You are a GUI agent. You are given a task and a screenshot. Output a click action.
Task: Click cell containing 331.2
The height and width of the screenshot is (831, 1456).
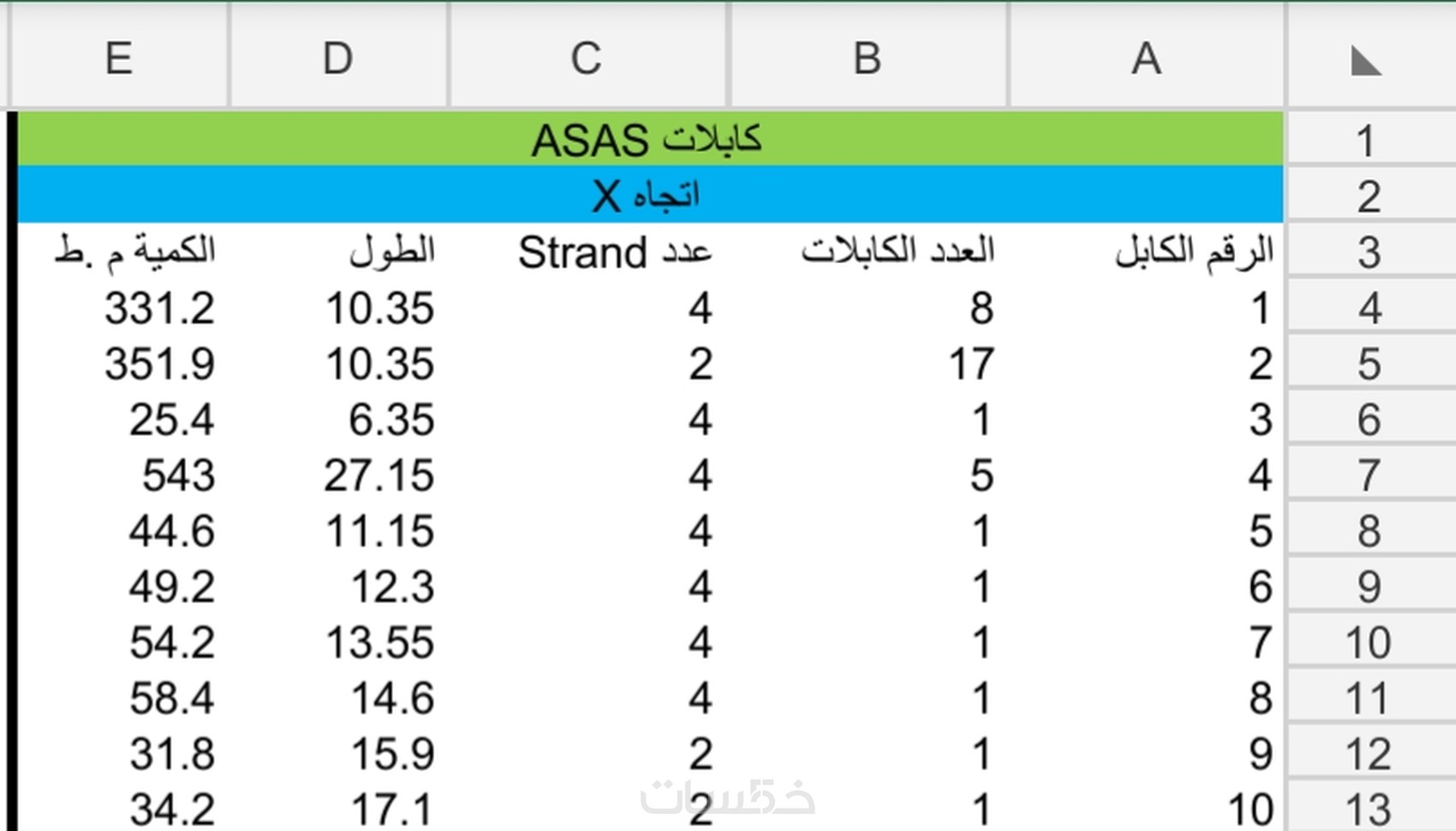159,308
